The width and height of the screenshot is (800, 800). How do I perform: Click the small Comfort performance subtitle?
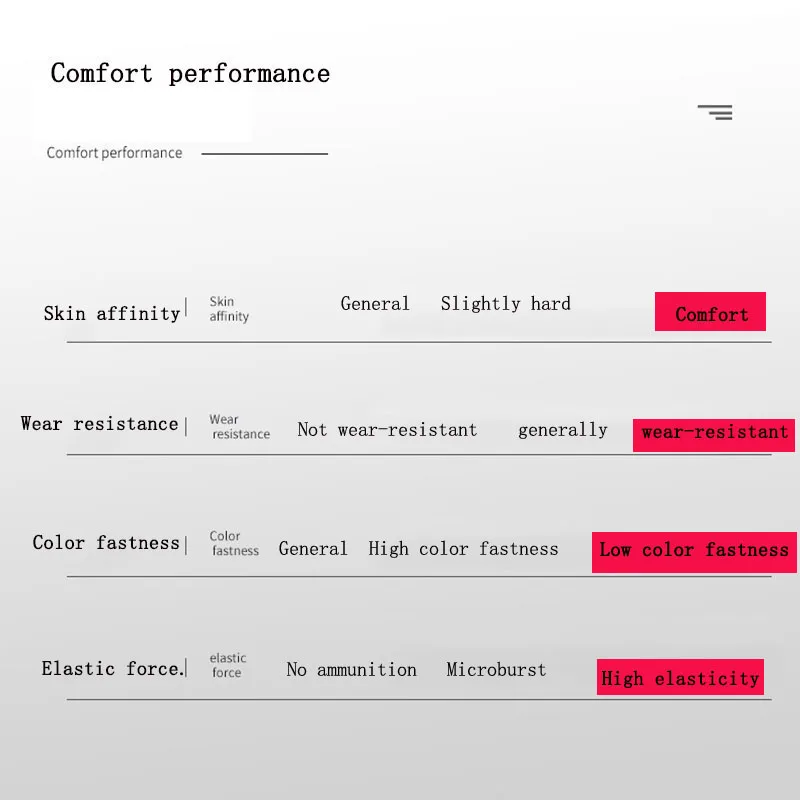pyautogui.click(x=114, y=153)
